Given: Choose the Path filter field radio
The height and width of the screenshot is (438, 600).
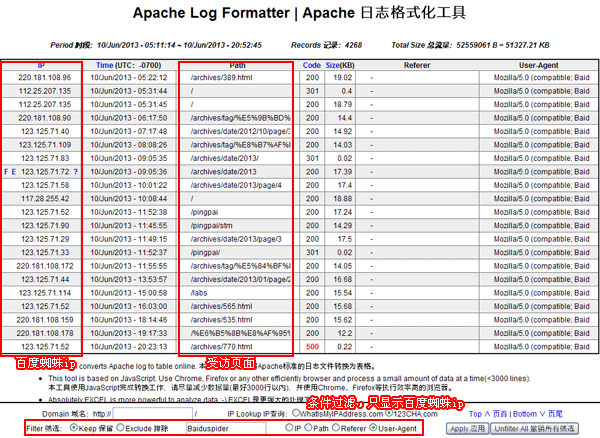Looking at the screenshot, I should (305, 428).
